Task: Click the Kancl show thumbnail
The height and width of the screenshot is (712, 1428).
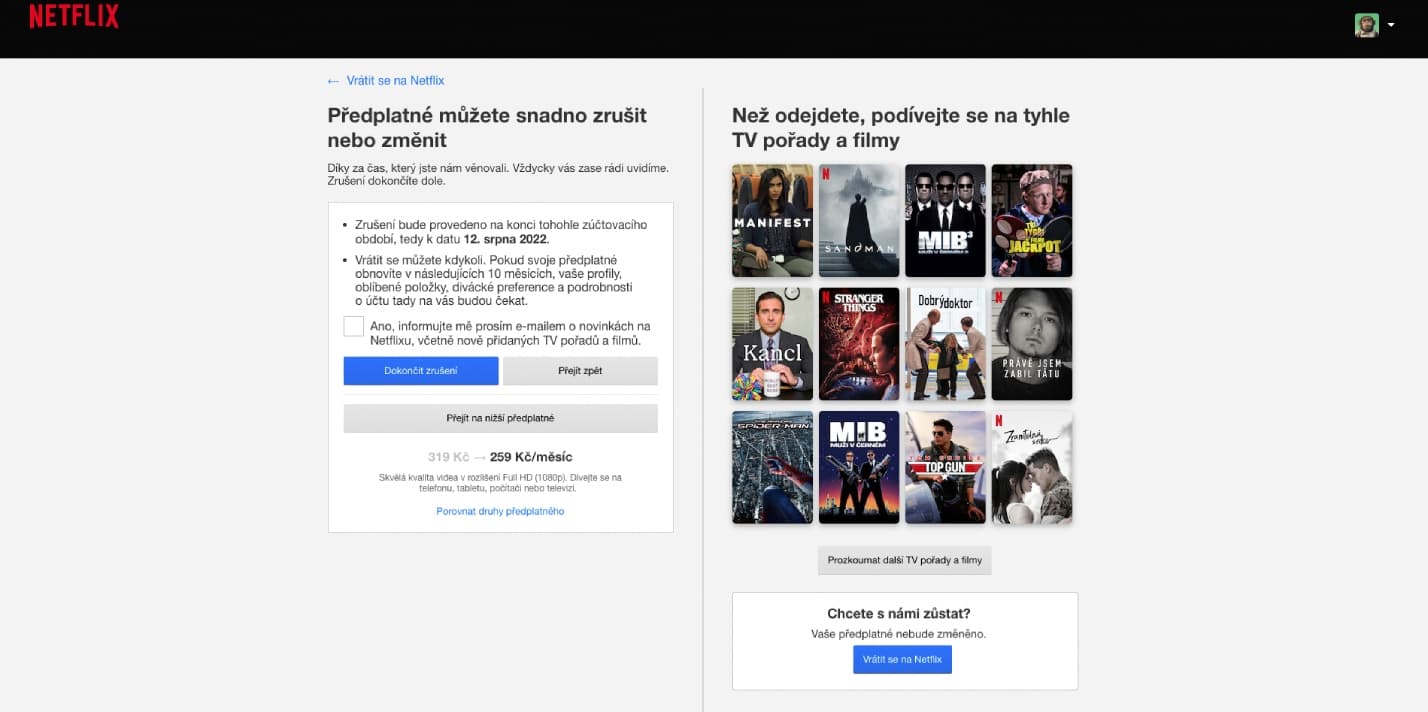Action: coord(772,344)
